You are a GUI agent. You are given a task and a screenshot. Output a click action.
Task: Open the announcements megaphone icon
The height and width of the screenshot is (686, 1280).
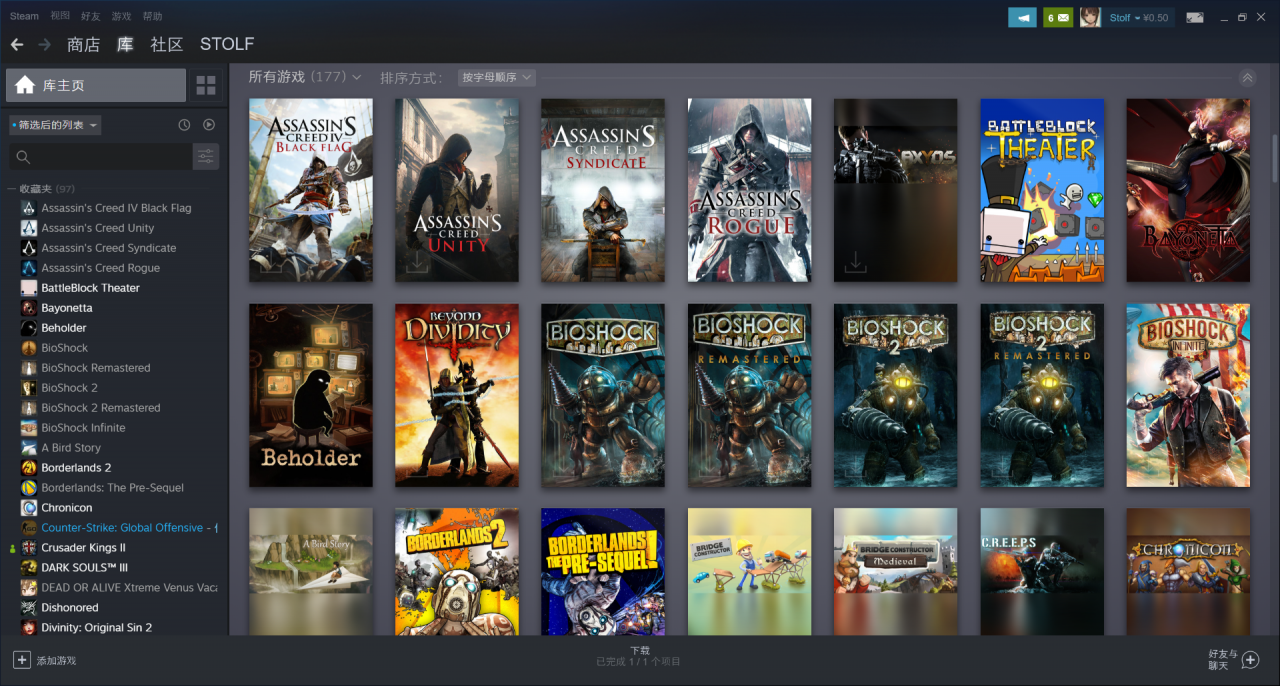(1022, 17)
